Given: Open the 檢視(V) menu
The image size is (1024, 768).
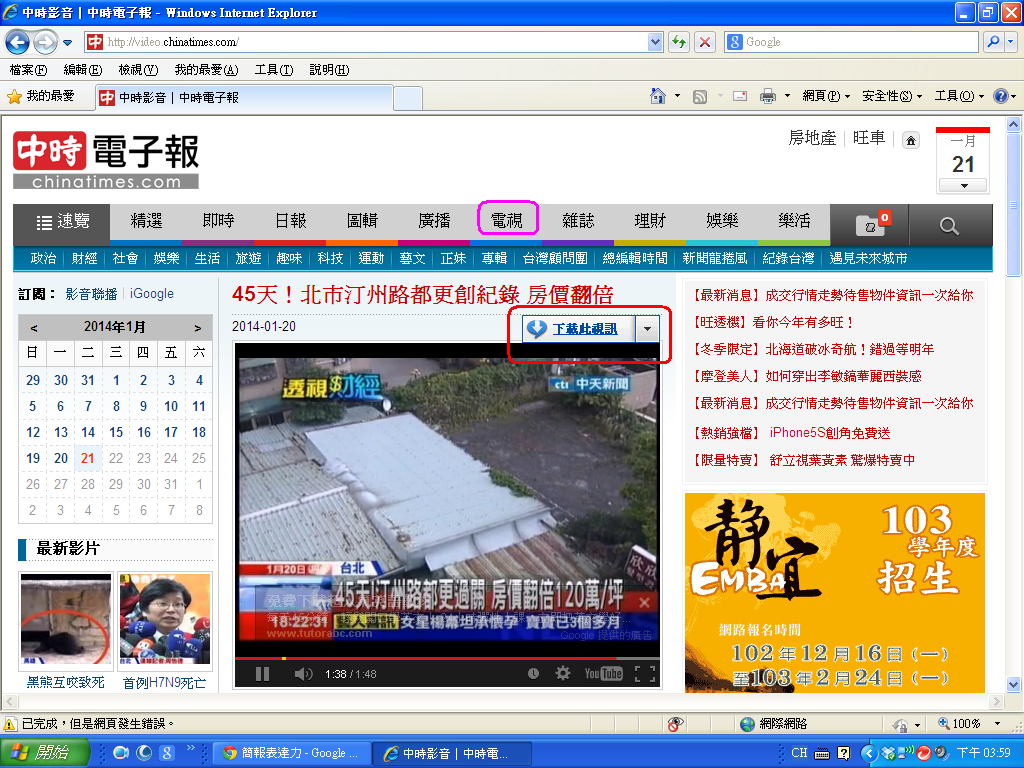Looking at the screenshot, I should click(x=138, y=70).
